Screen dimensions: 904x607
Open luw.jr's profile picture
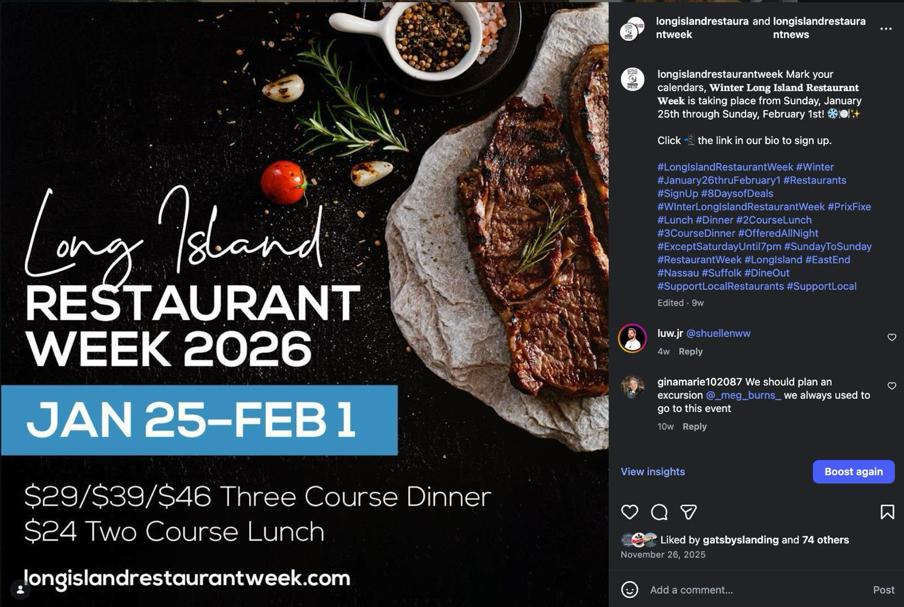tap(632, 338)
